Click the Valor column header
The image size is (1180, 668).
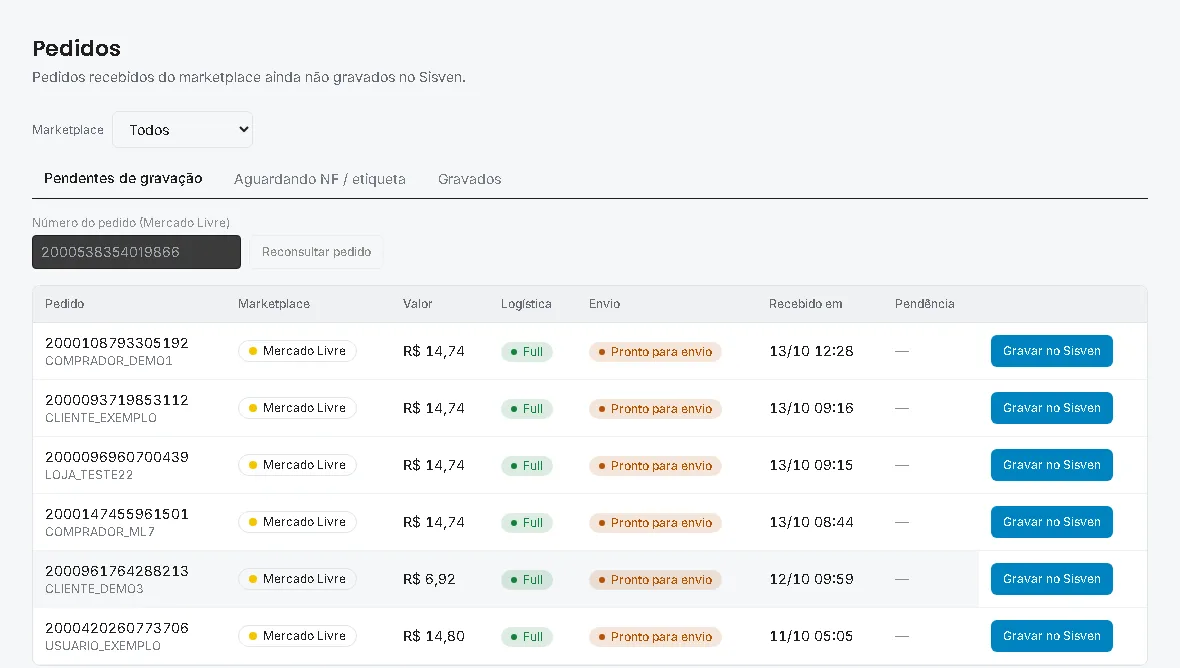click(x=418, y=304)
